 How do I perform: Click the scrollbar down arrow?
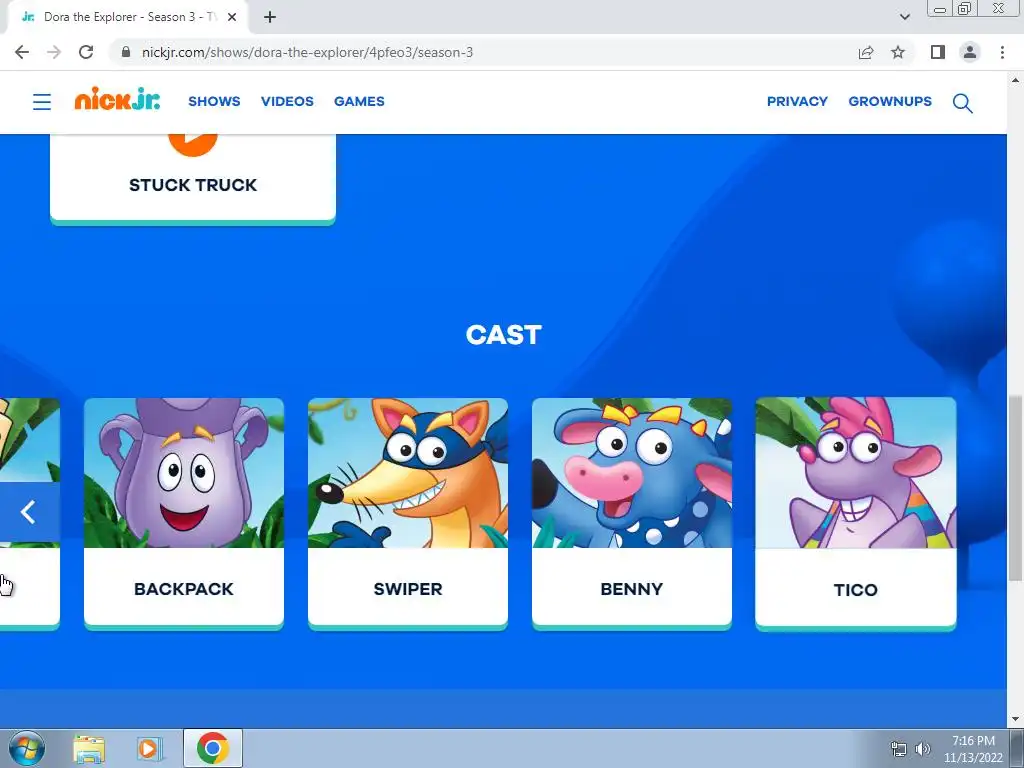click(x=1015, y=719)
